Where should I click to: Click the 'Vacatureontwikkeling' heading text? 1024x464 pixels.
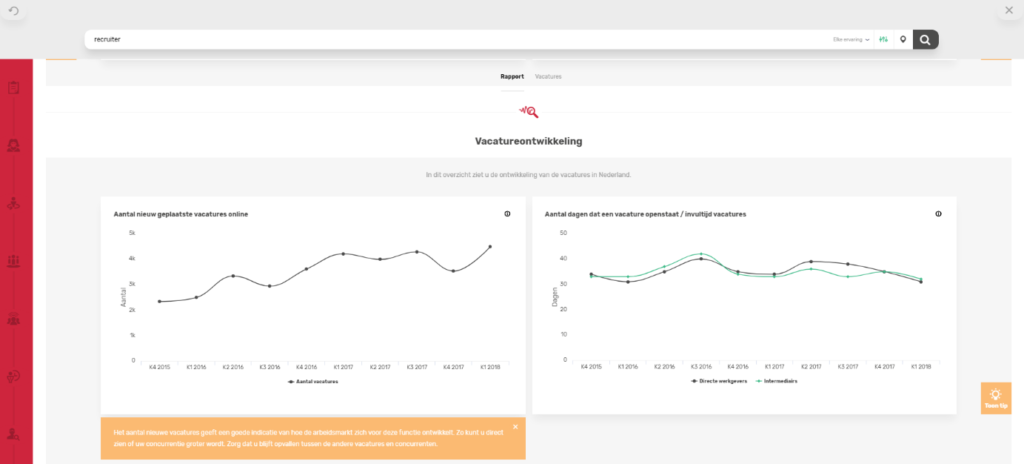[x=528, y=141]
